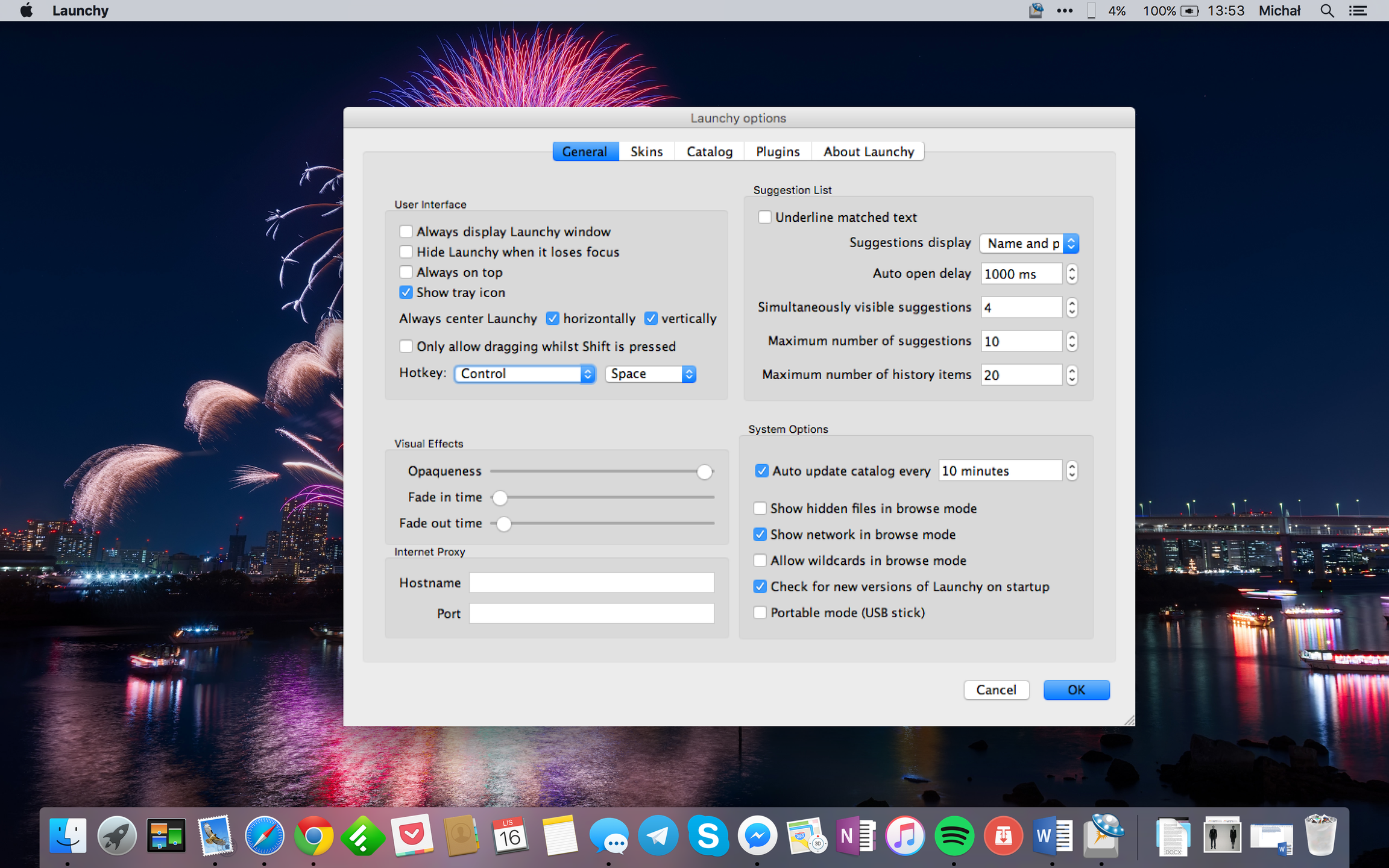
Task: Open the Launchy UFO dock icon
Action: click(x=1103, y=835)
